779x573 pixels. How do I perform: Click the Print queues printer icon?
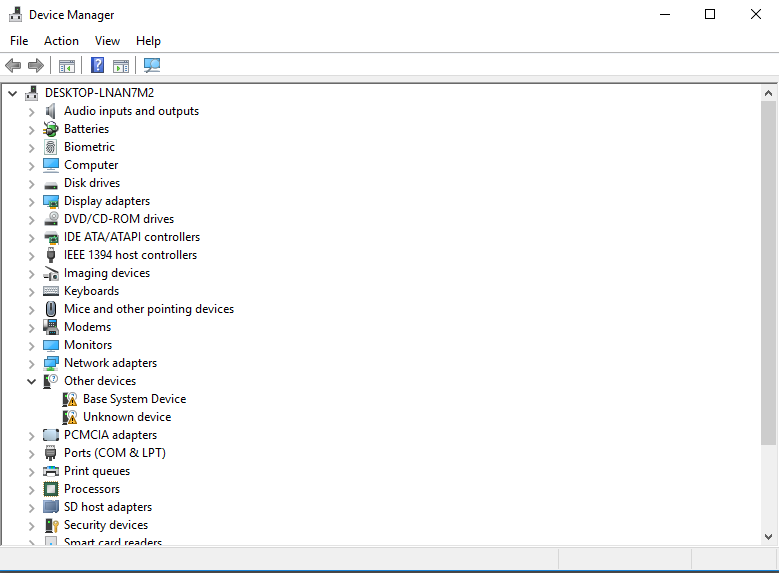pos(51,471)
